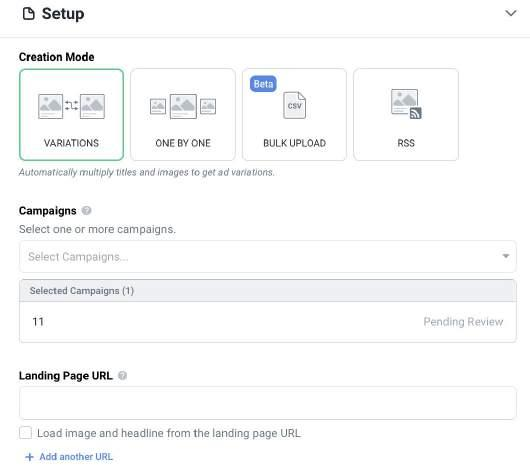Screen dimensions: 530x475
Task: Open the Landing Page URL help icon
Action: [x=122, y=376]
